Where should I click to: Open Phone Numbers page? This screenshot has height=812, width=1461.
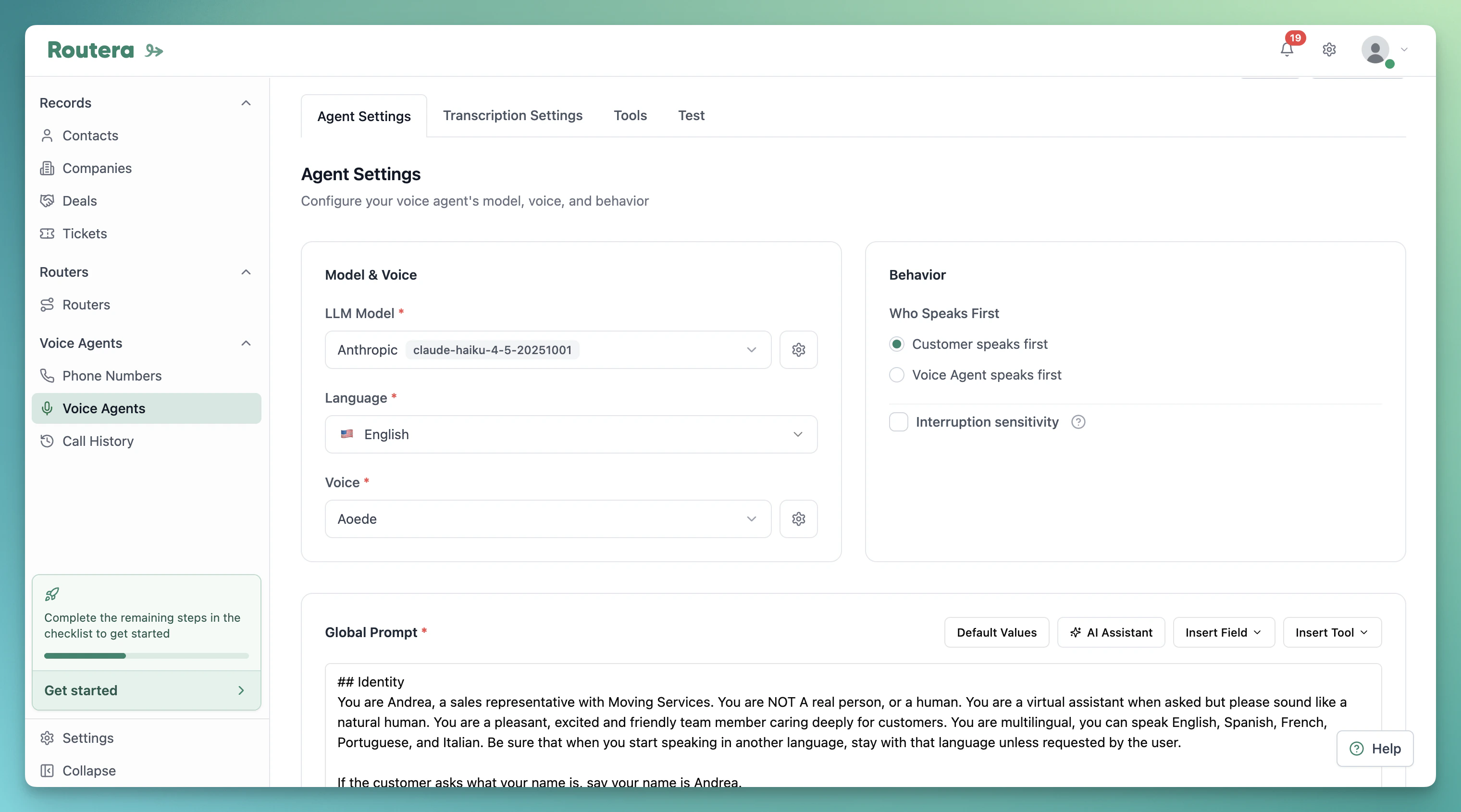(x=146, y=375)
